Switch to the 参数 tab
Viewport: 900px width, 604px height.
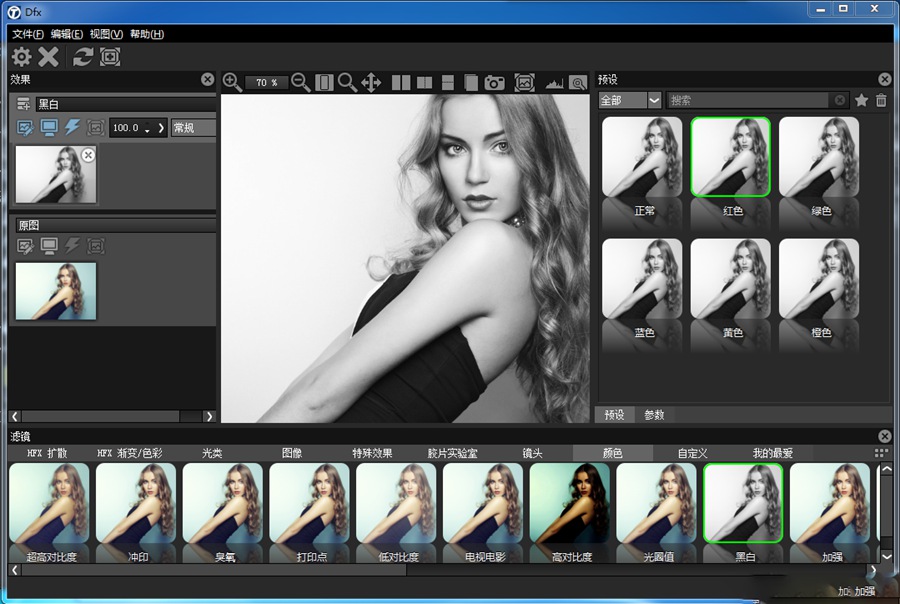[655, 414]
